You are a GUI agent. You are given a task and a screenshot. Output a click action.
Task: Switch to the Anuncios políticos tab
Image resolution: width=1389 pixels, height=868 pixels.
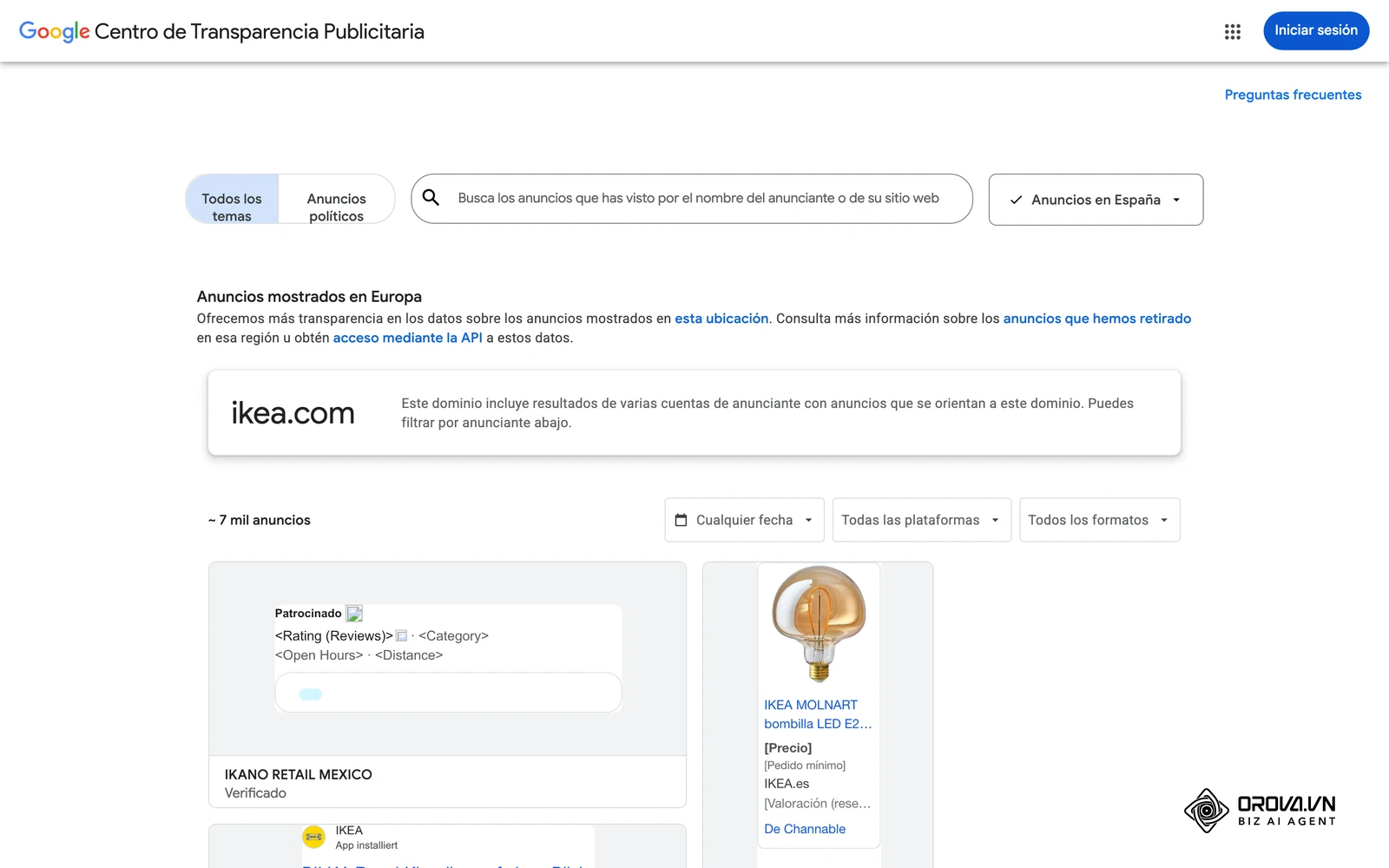[337, 200]
